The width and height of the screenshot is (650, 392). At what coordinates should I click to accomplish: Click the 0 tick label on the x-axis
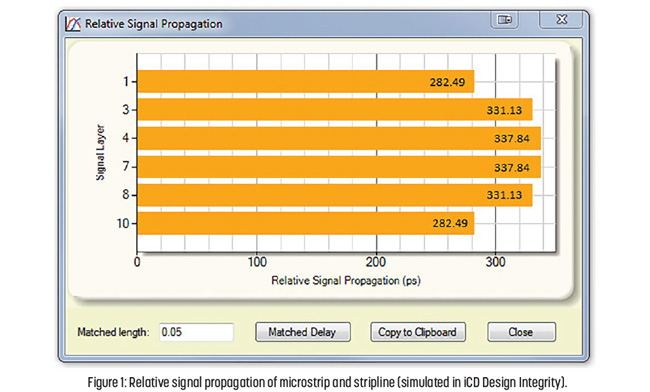137,262
